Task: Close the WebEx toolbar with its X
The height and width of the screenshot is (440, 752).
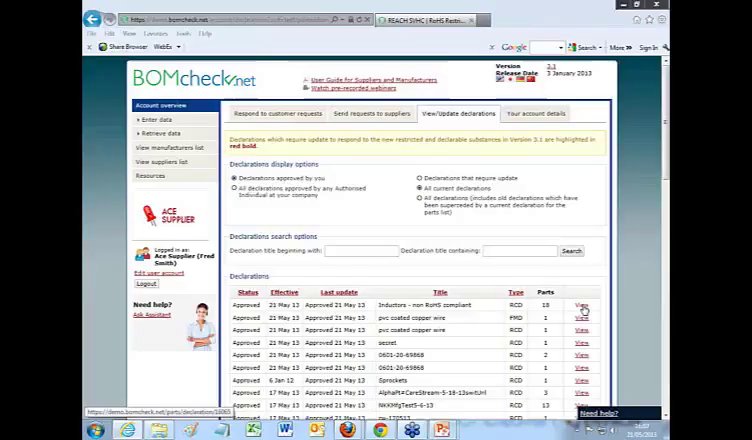Action: click(89, 47)
